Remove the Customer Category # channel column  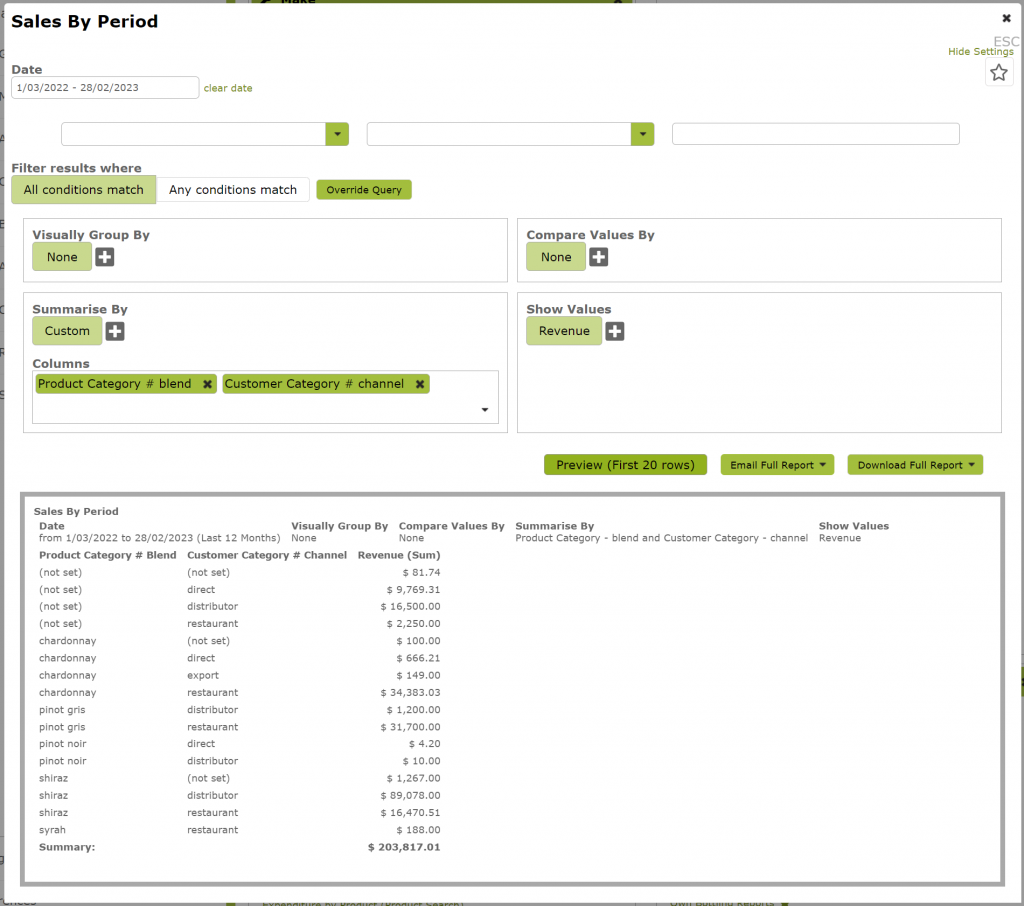pyautogui.click(x=420, y=384)
